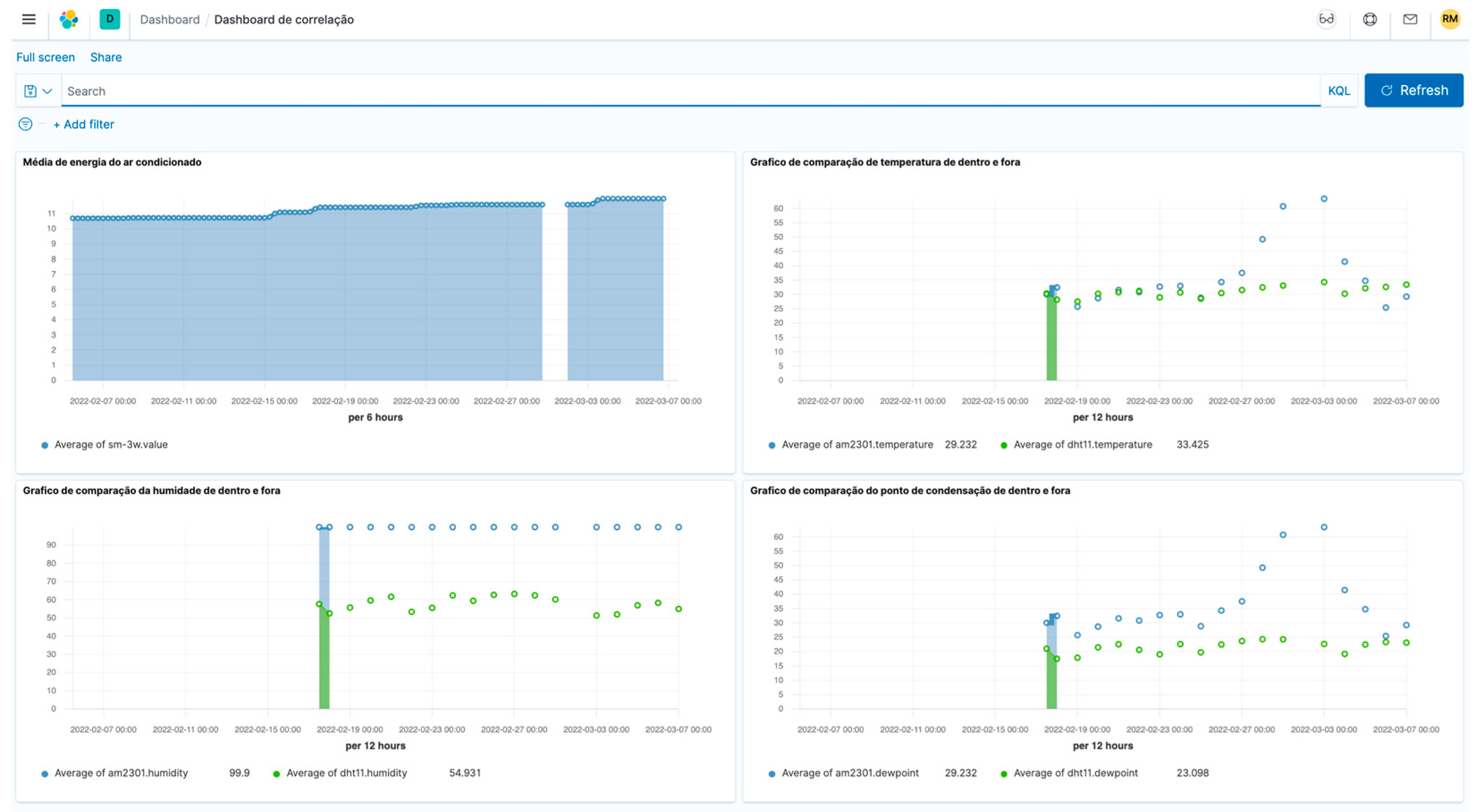Open the Share menu
Screen dimensions: 1475x812
(106, 57)
